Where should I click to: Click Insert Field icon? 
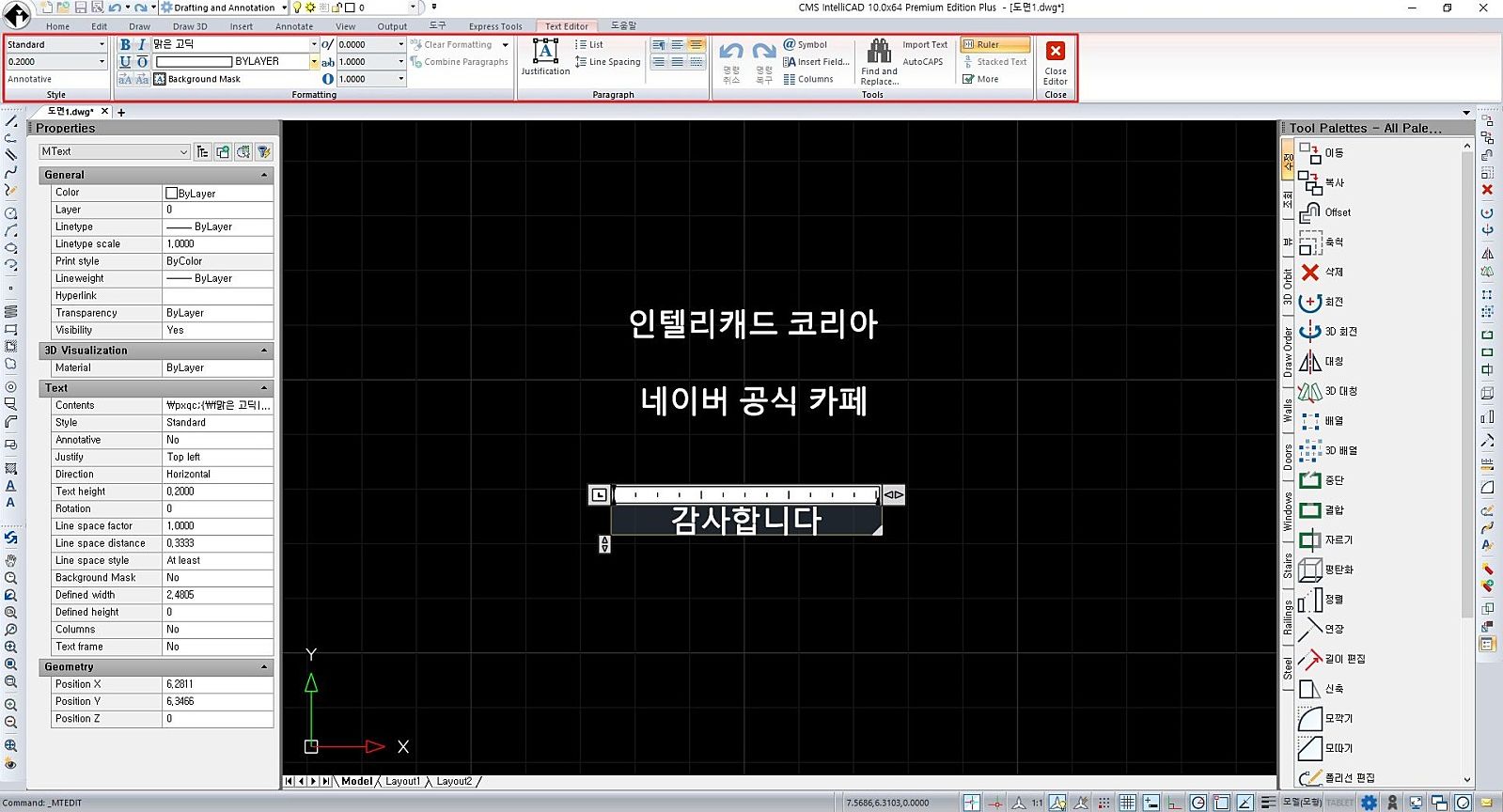pyautogui.click(x=790, y=62)
